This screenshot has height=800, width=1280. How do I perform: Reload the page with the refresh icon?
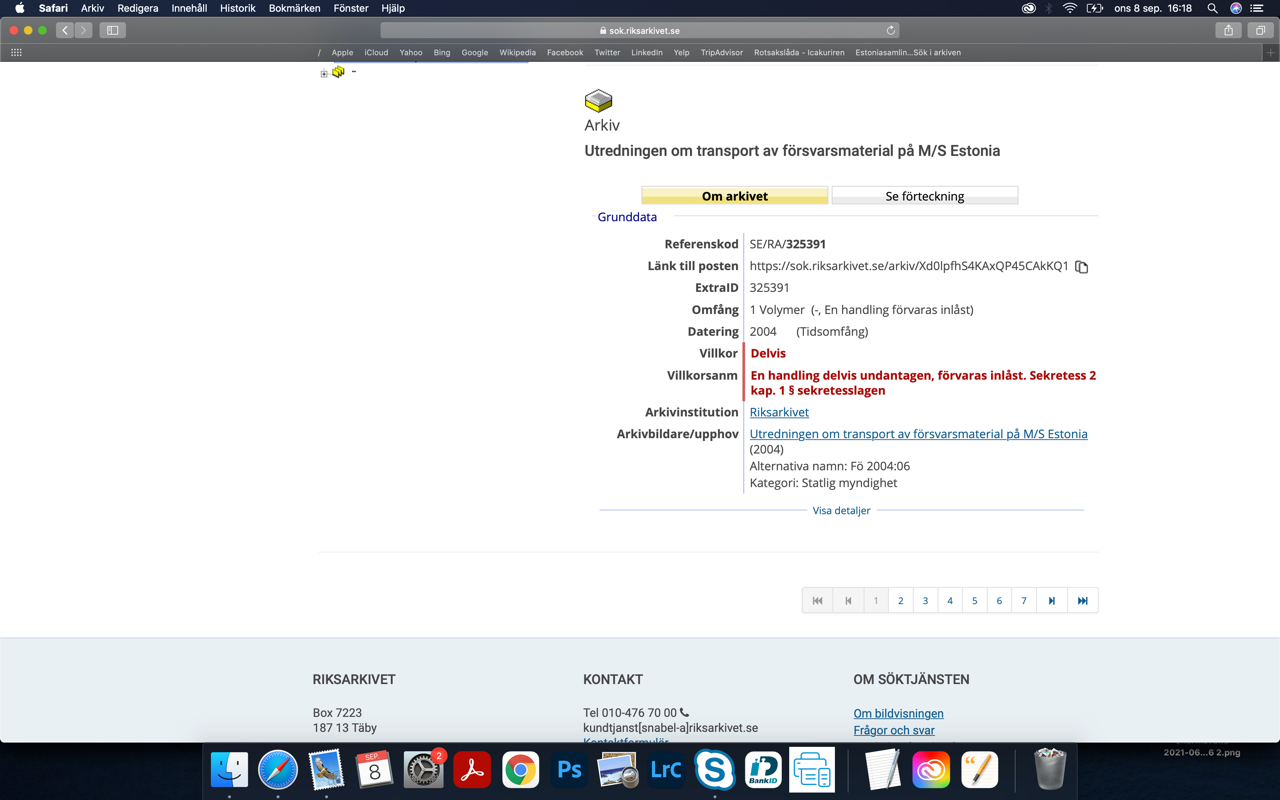[890, 30]
